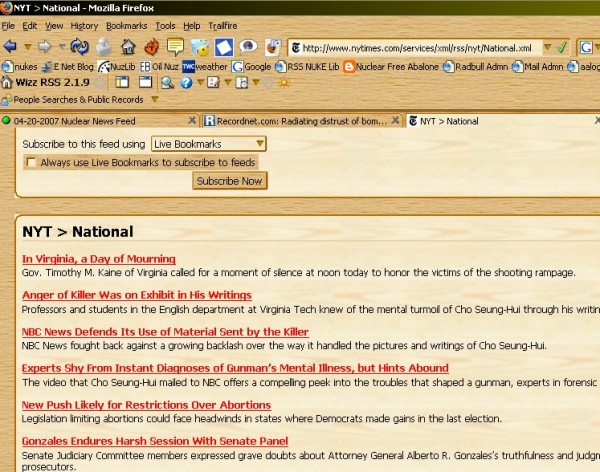
Task: Select the NYT > National tab
Action: (502, 121)
